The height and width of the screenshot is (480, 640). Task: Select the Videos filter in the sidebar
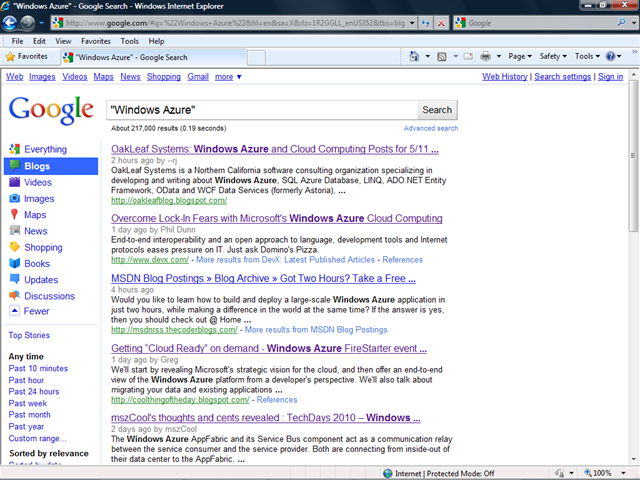tap(38, 182)
